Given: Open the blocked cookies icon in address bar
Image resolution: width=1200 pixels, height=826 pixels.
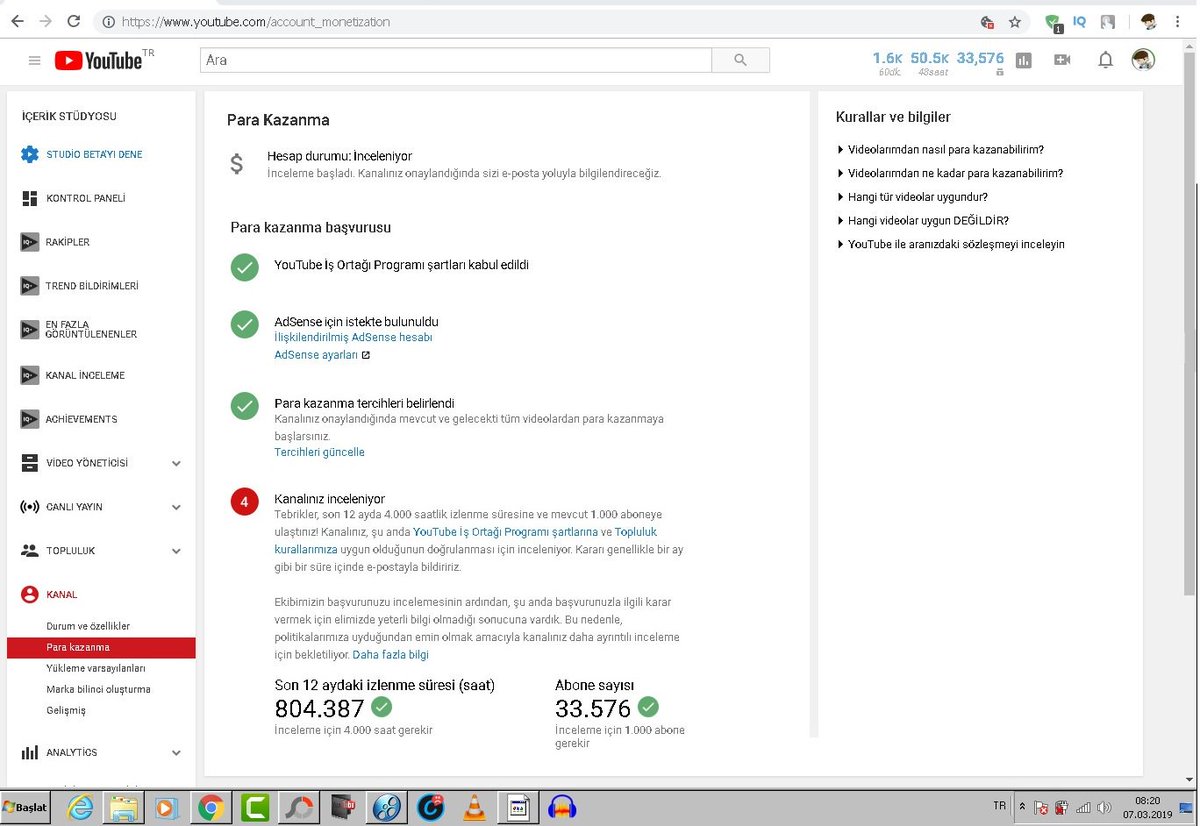Looking at the screenshot, I should click(x=987, y=21).
